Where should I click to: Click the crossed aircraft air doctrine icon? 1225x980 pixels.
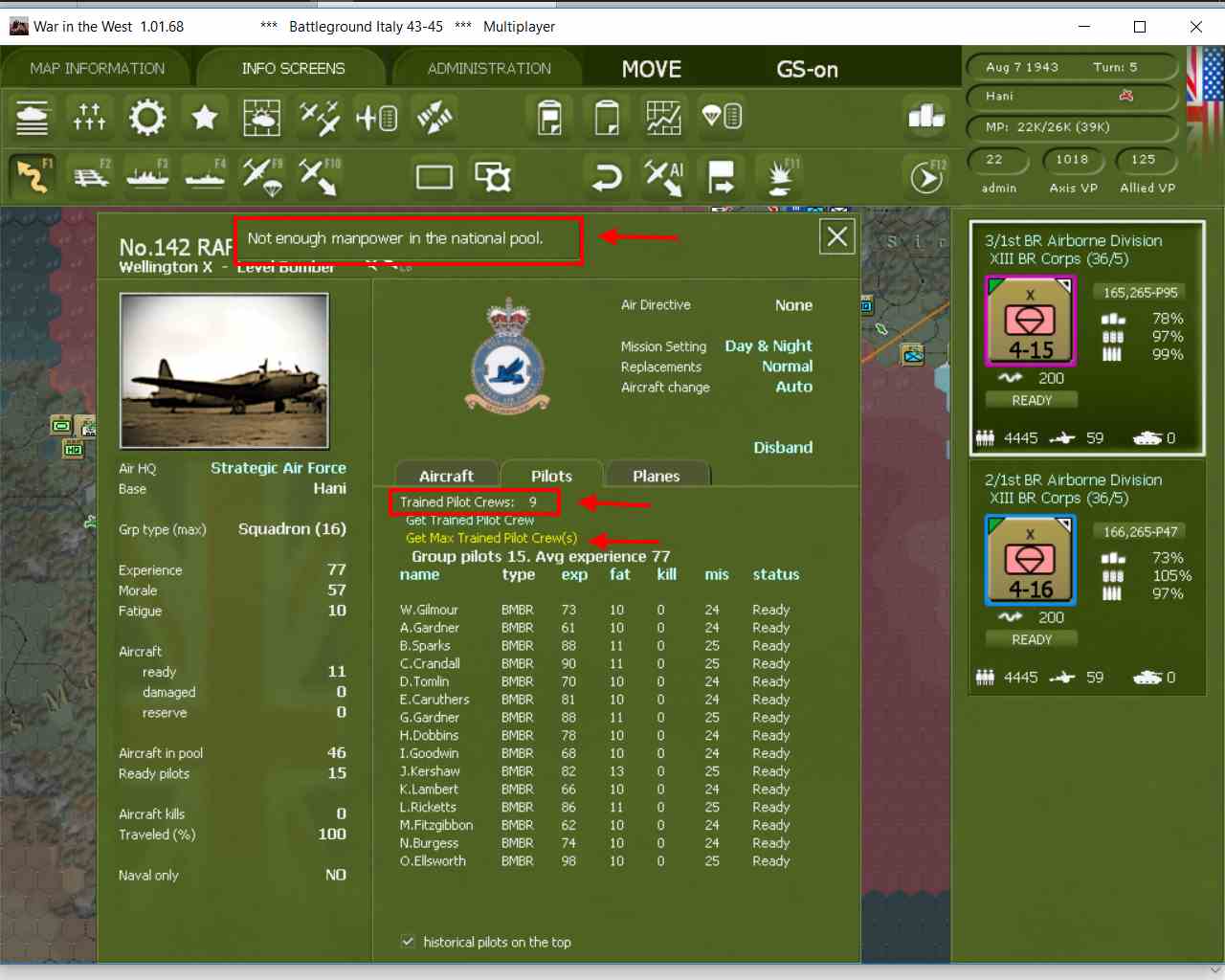coord(320,117)
